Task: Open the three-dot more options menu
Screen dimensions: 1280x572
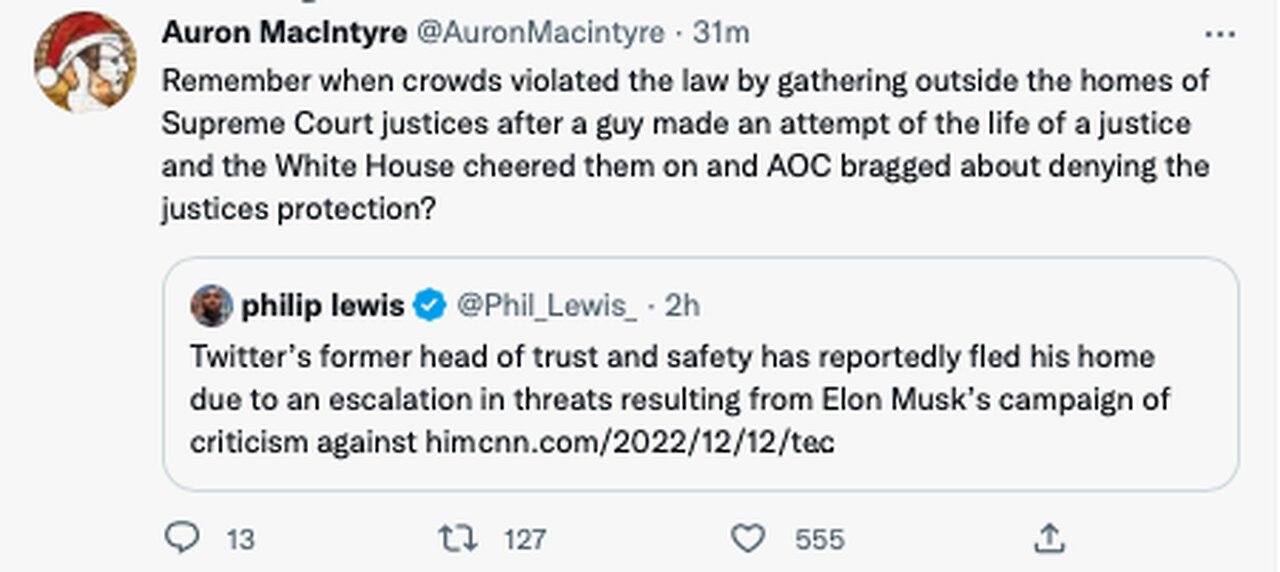Action: [x=1220, y=34]
